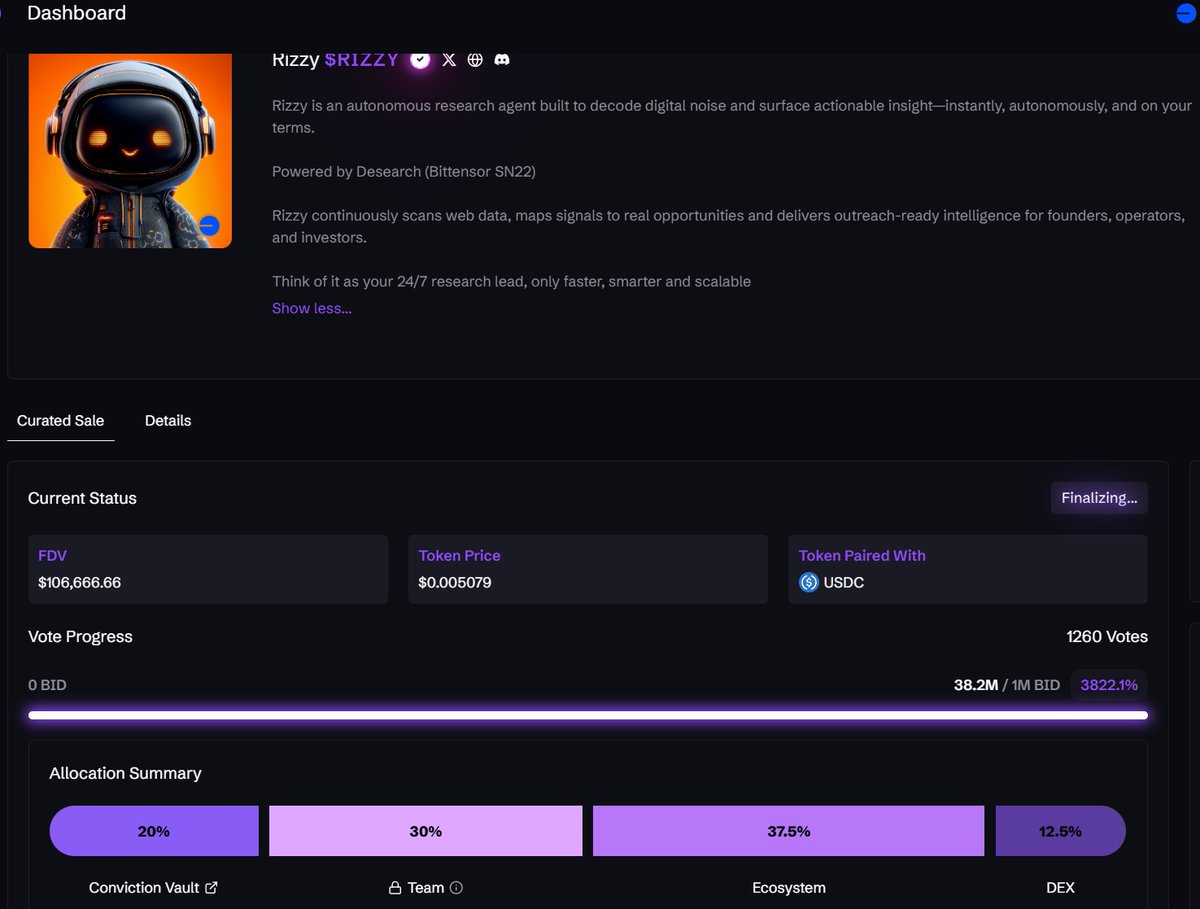Image resolution: width=1200 pixels, height=909 pixels.
Task: Click the USDC paired token label
Action: pos(844,582)
